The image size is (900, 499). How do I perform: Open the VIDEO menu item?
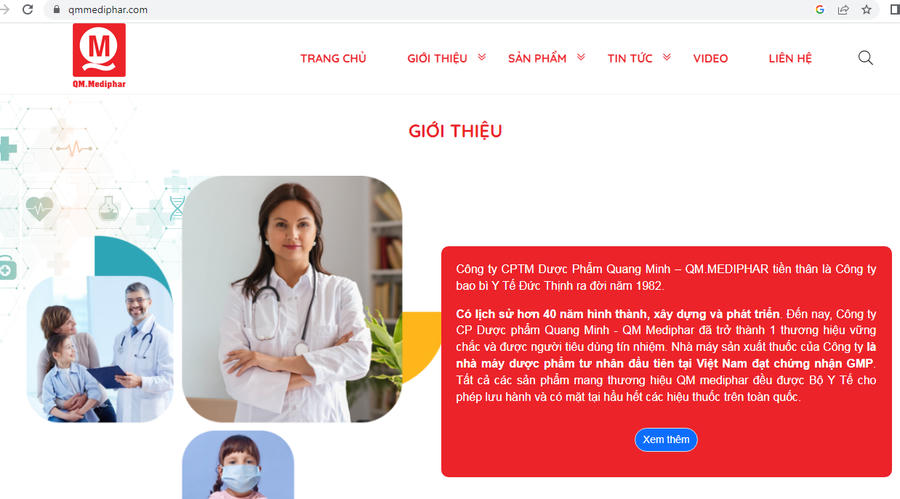[x=710, y=58]
